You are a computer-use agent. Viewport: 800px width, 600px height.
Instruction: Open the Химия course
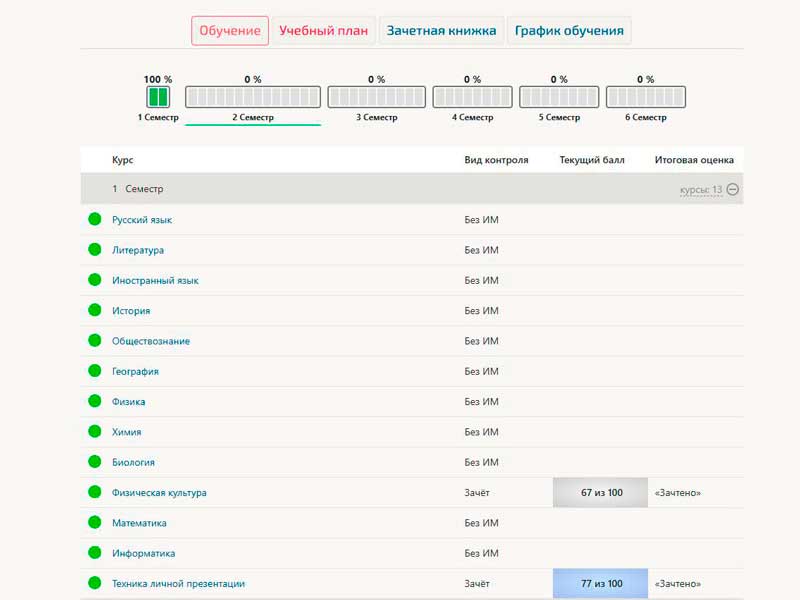tap(127, 432)
